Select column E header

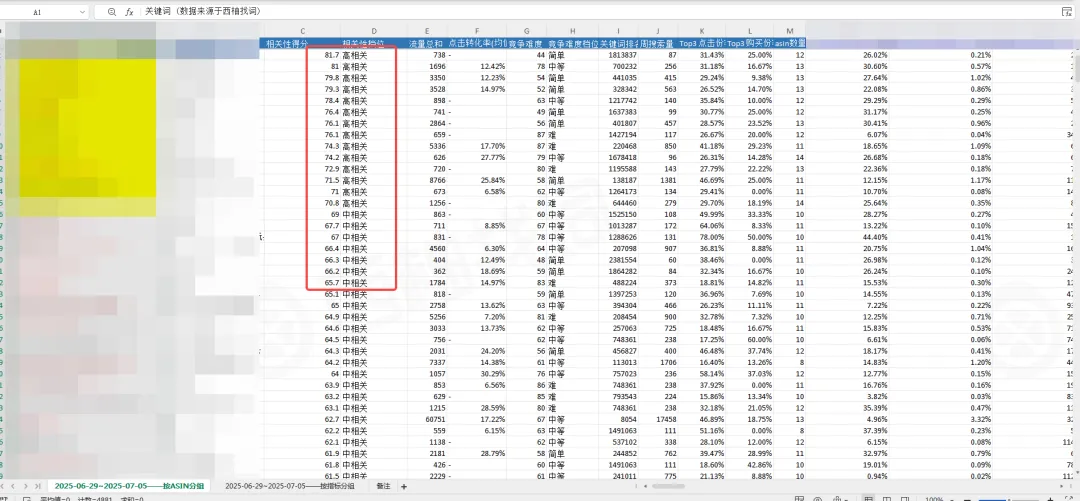(427, 31)
